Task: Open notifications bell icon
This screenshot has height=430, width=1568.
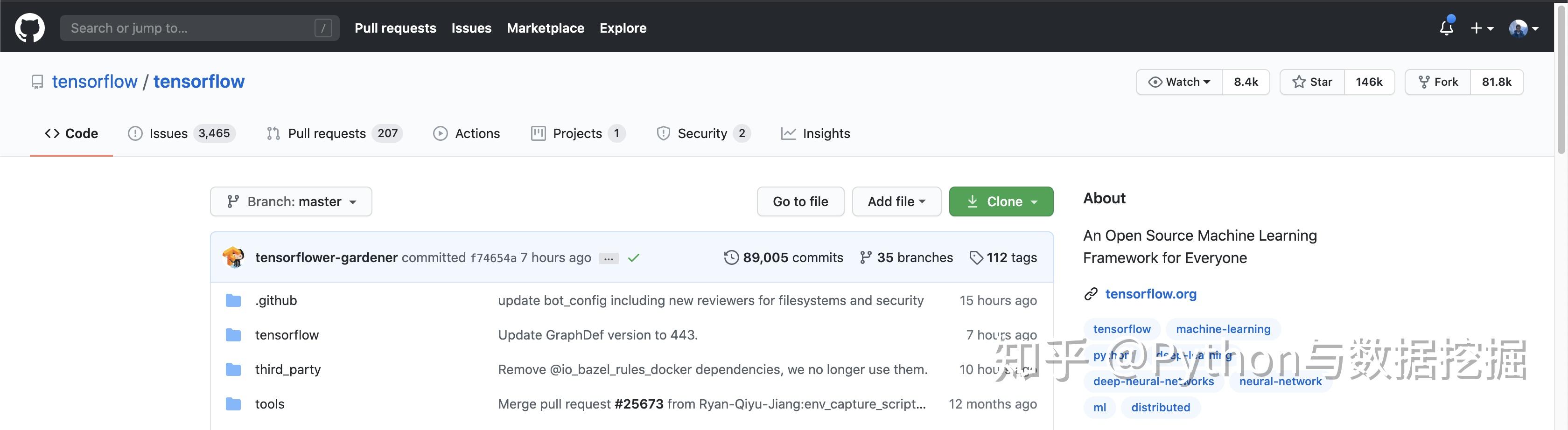Action: (x=1446, y=28)
